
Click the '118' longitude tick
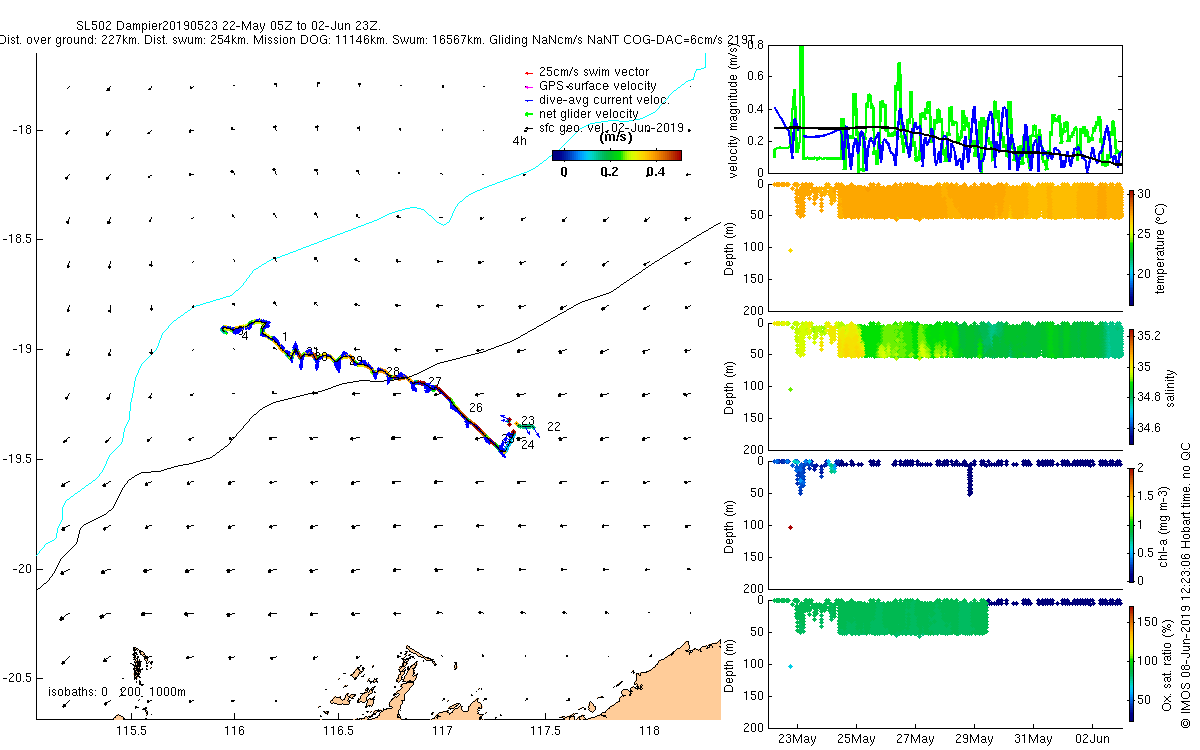coord(650,732)
